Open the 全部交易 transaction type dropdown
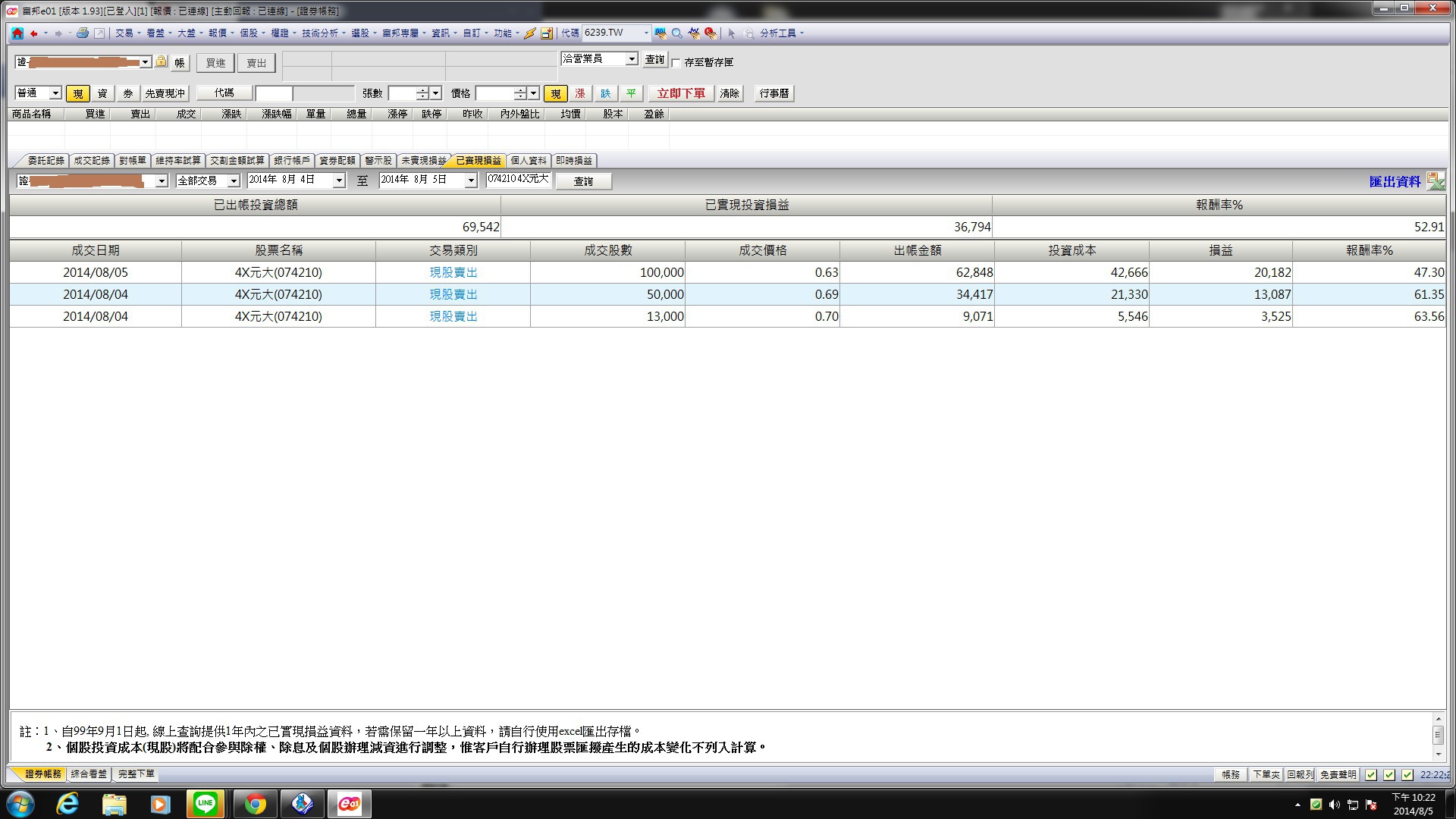1456x819 pixels. pos(234,180)
